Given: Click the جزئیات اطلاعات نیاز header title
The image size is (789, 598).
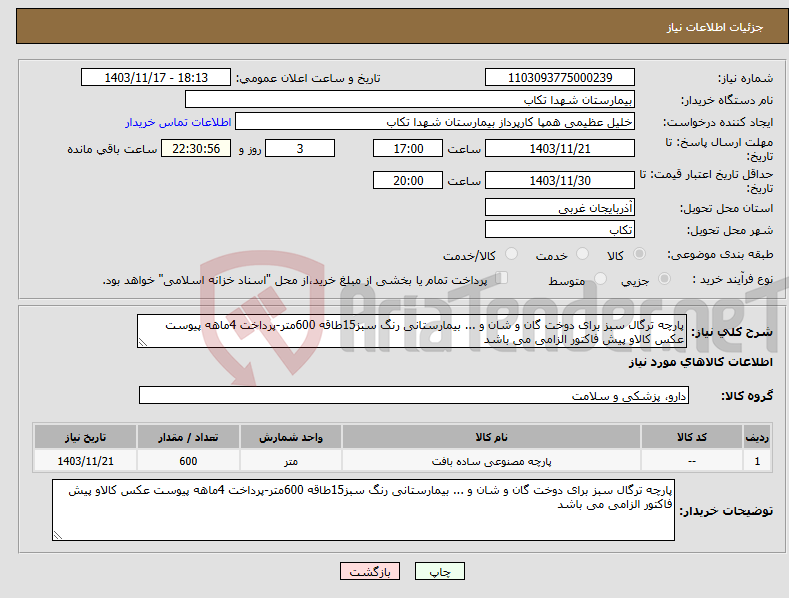Looking at the screenshot, I should coord(715,27).
